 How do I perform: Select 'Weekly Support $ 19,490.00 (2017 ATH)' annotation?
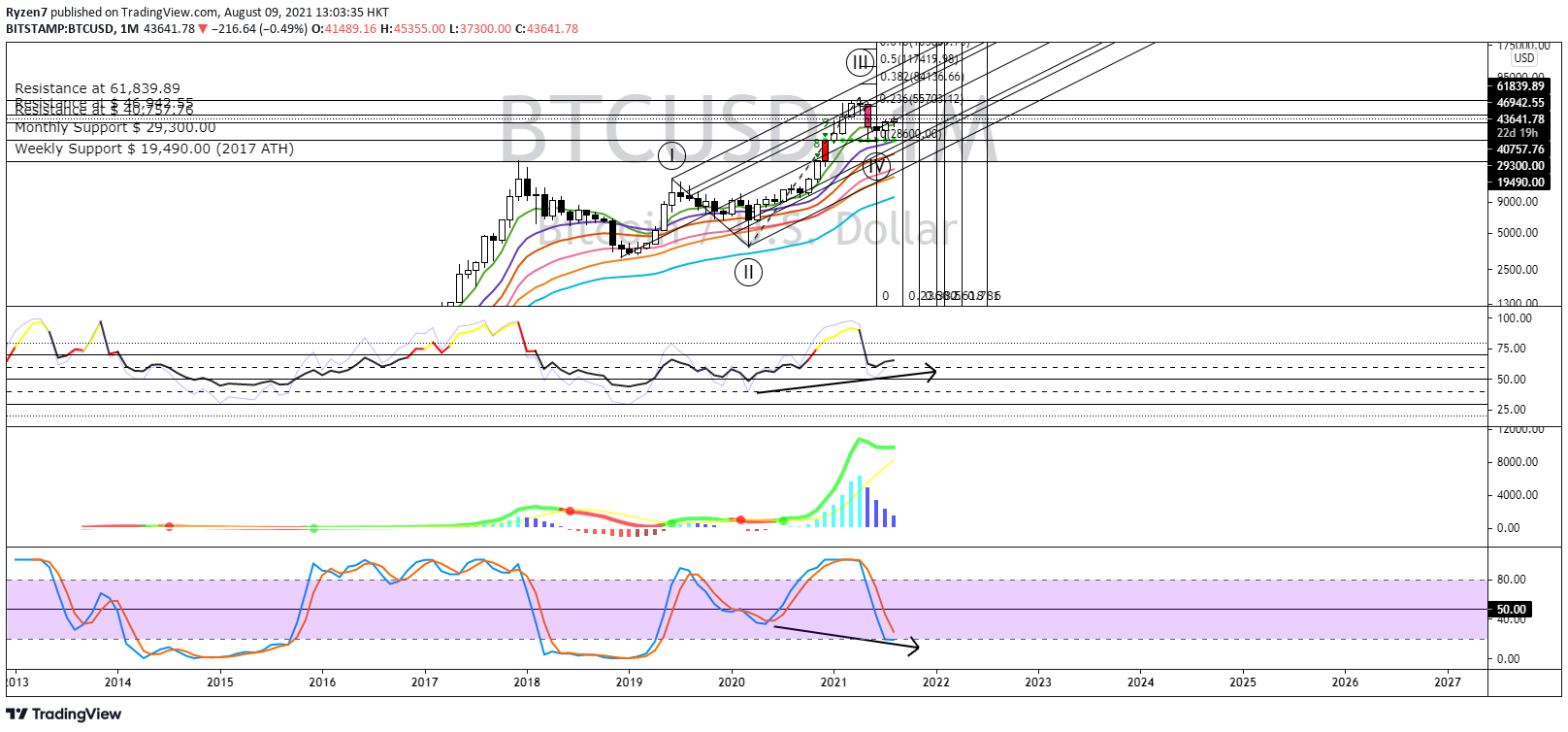click(x=154, y=150)
